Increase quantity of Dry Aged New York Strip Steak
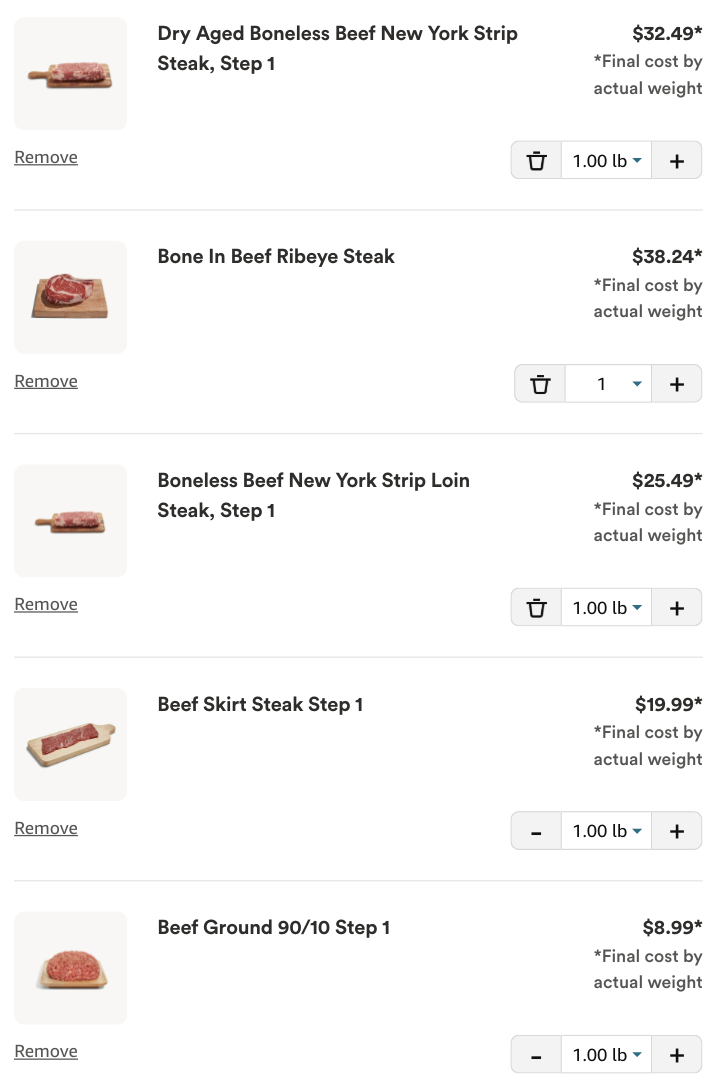The image size is (718, 1088). coord(677,160)
